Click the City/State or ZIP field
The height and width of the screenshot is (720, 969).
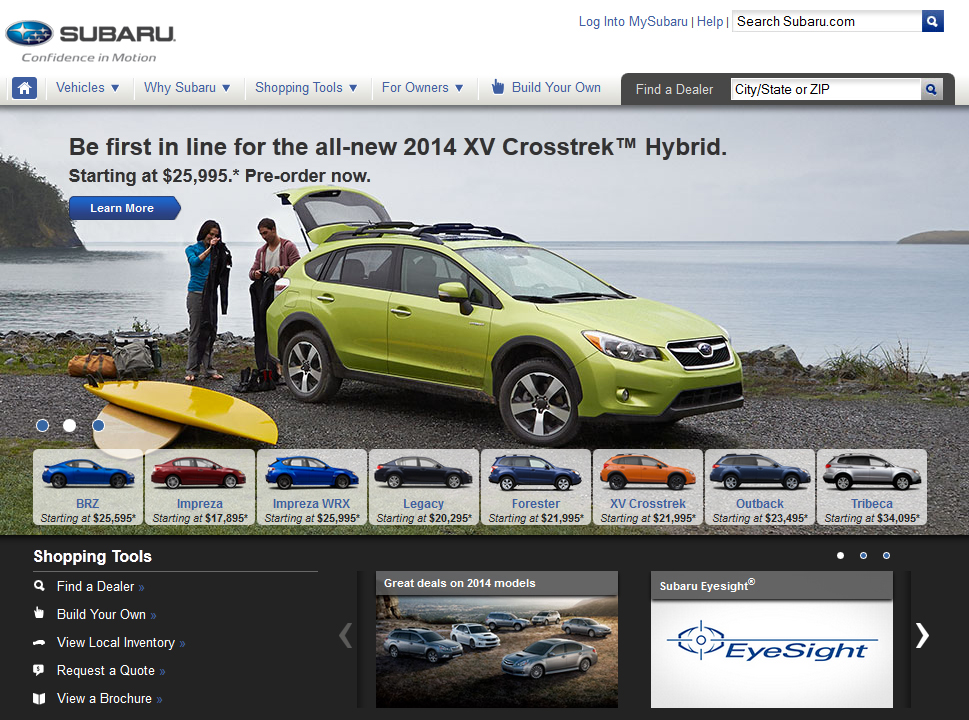pyautogui.click(x=824, y=89)
